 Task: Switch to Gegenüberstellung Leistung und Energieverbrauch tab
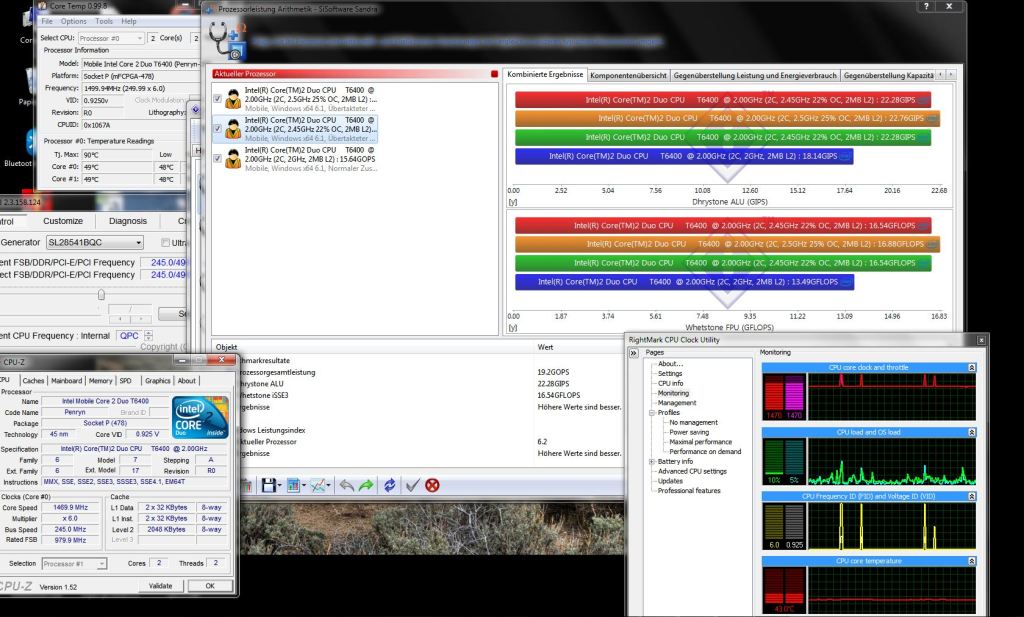coord(754,75)
